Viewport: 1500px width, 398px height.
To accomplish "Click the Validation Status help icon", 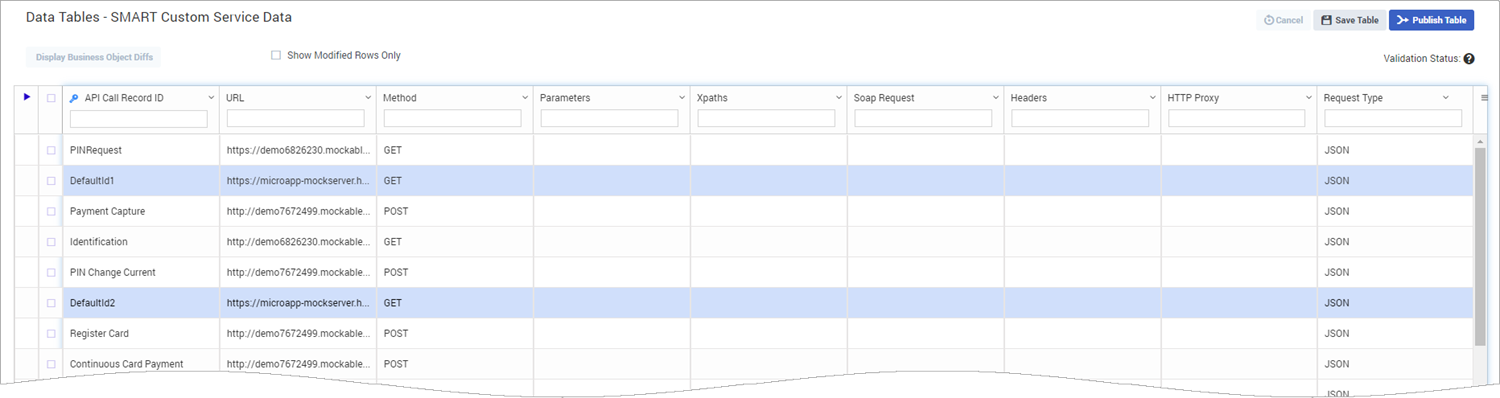I will click(1469, 59).
